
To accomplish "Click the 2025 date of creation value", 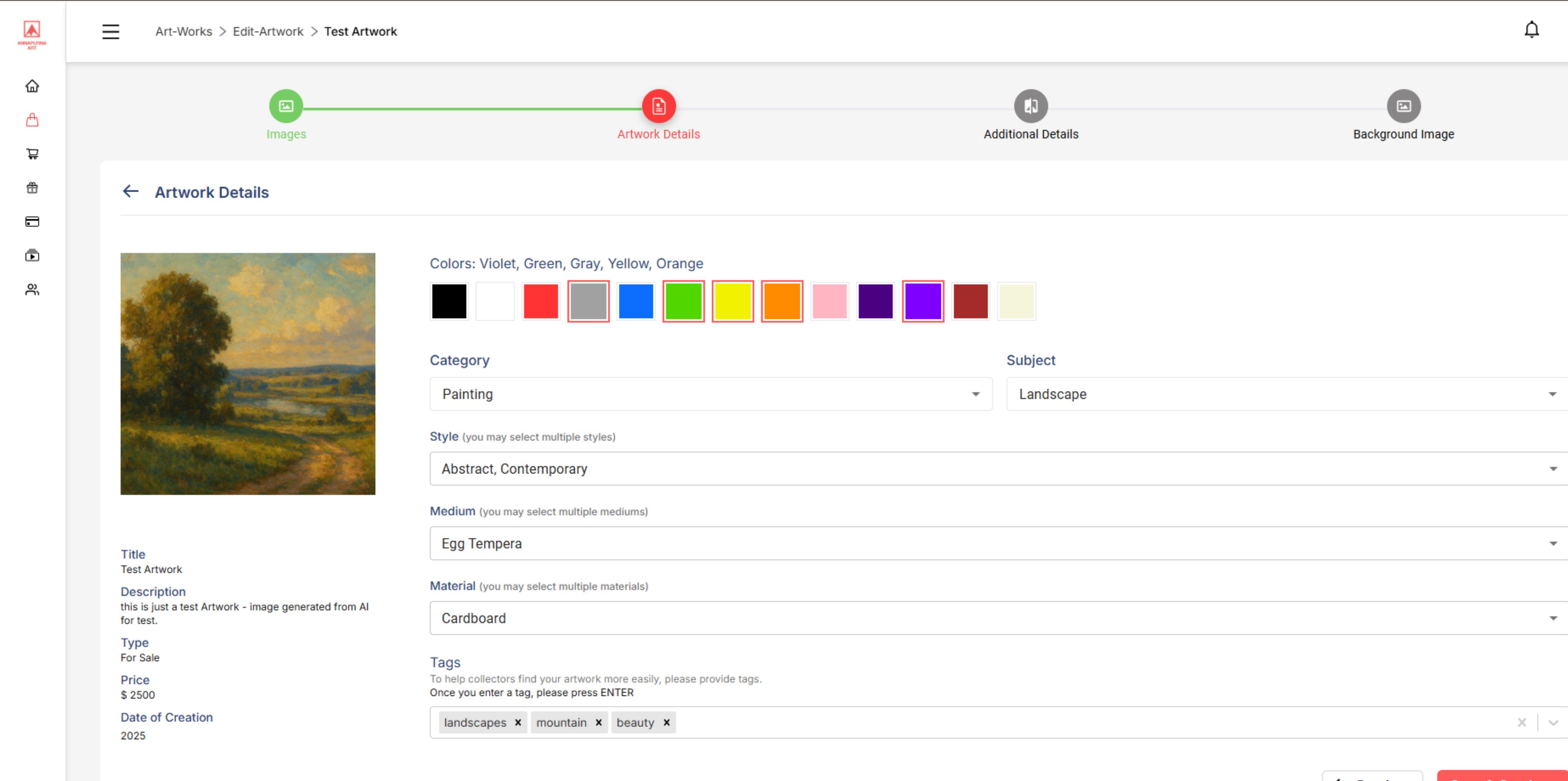I will pos(133,735).
